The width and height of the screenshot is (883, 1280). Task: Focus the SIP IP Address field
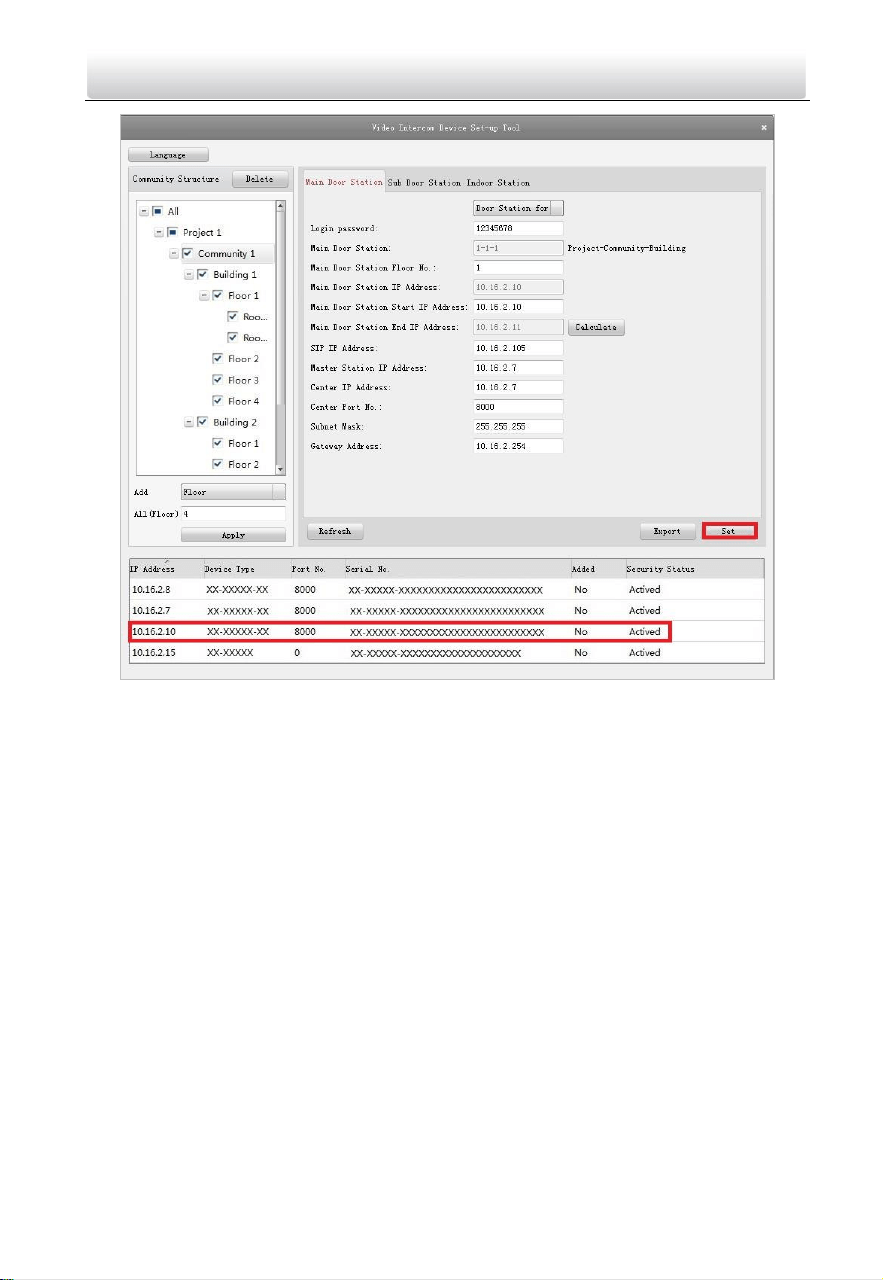(518, 347)
